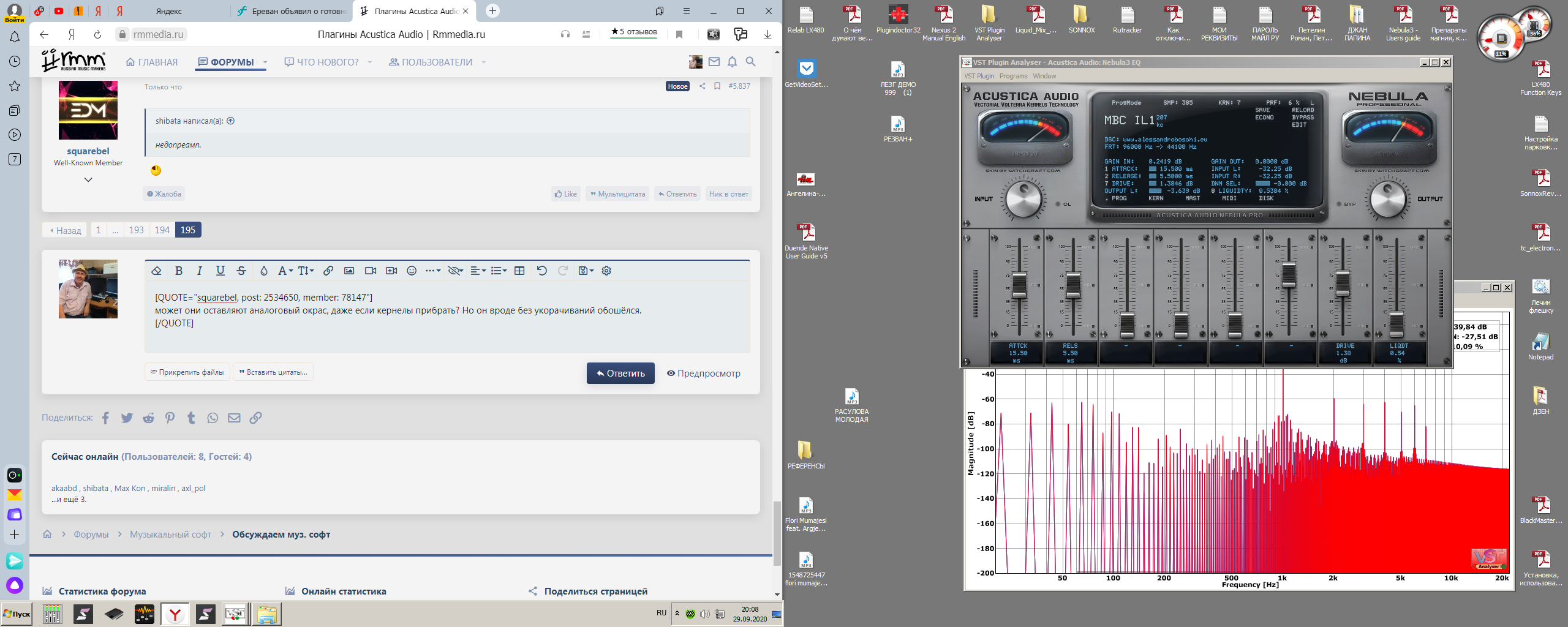Reload the page with browser refresh icon
This screenshot has height=627, width=1568.
click(x=97, y=34)
